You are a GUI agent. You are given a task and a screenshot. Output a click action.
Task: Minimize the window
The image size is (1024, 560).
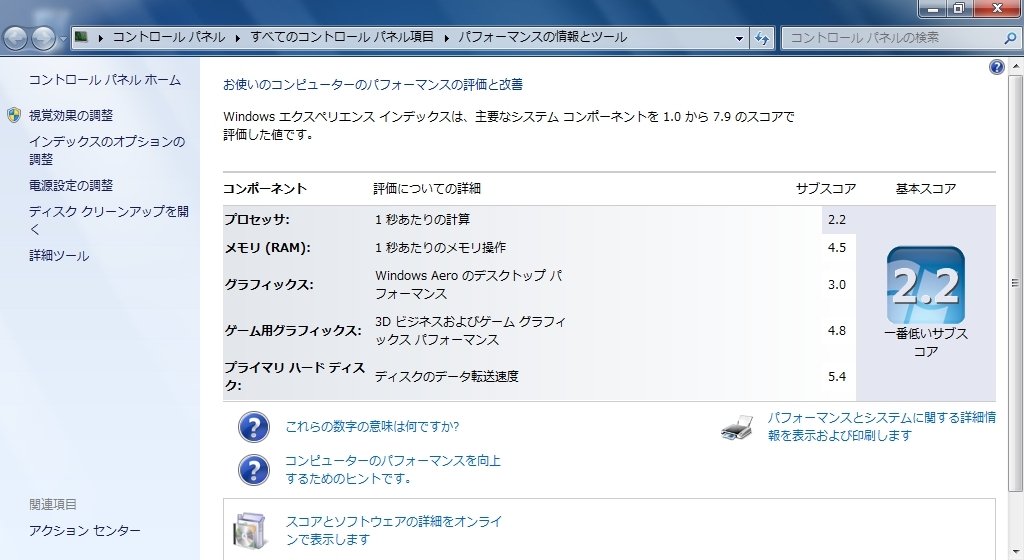[x=933, y=8]
